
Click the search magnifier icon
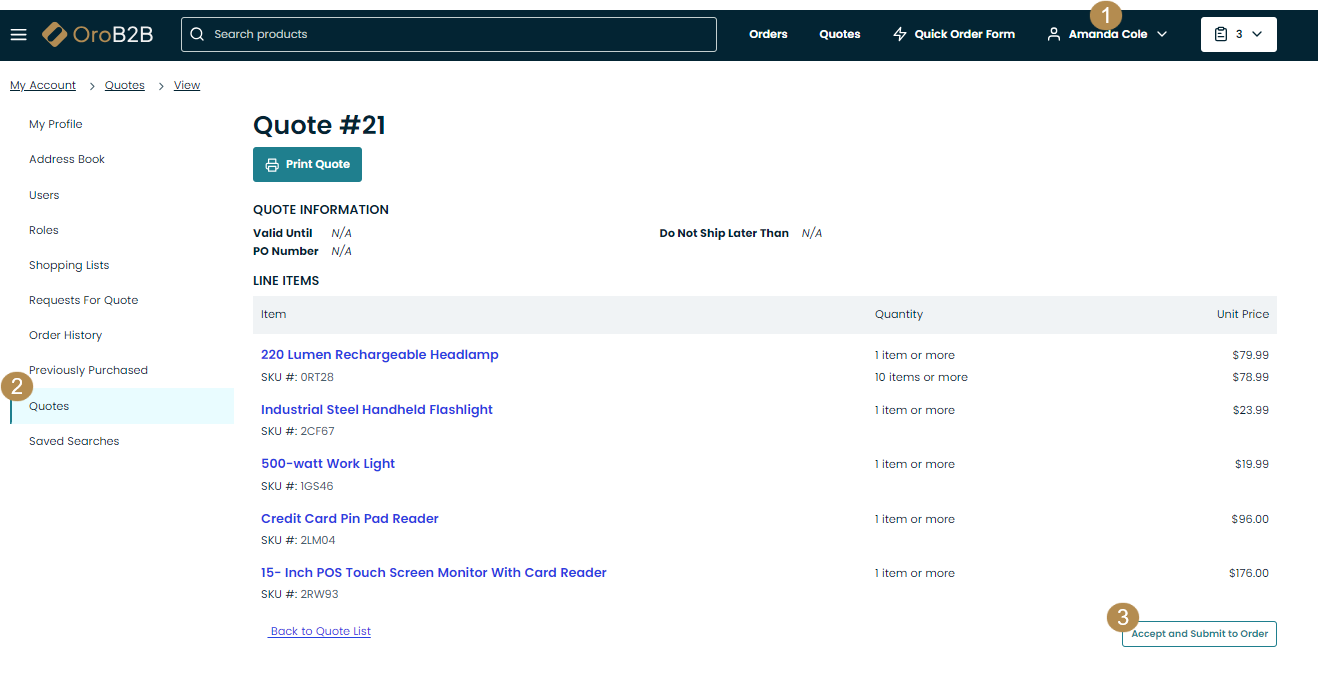pos(197,34)
